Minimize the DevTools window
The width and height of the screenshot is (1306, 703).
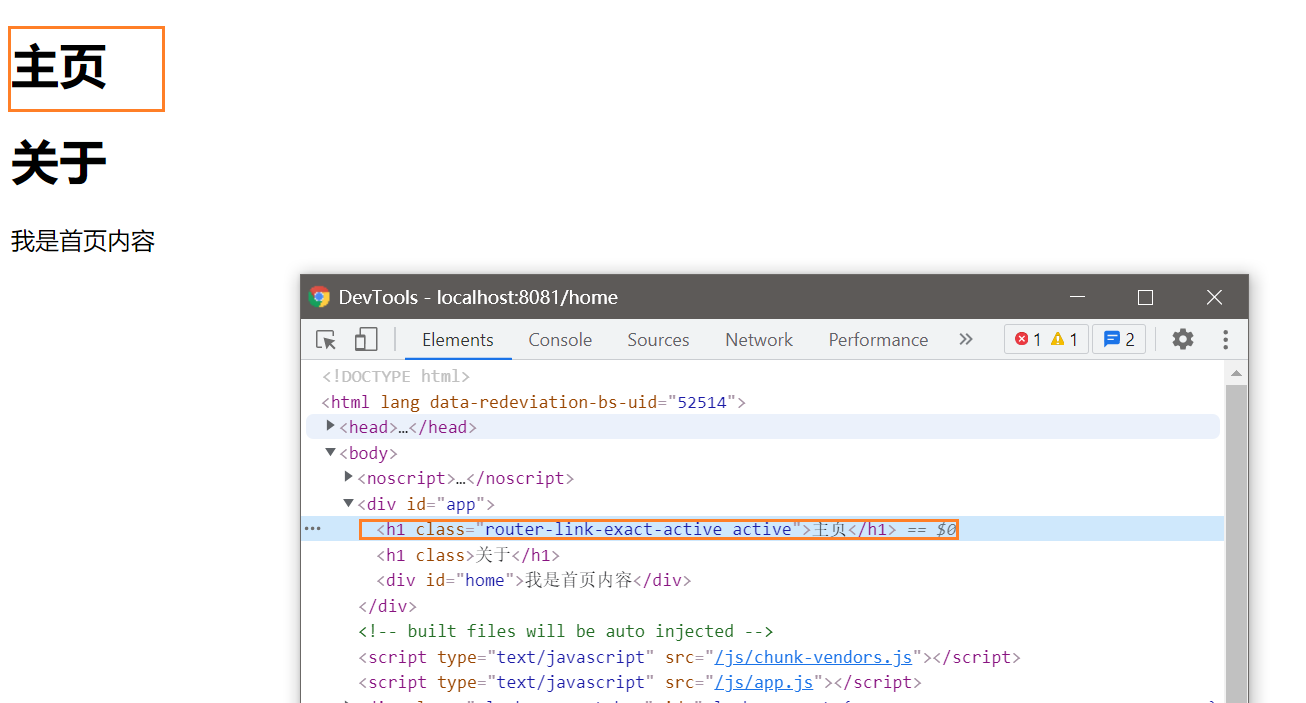[x=1077, y=297]
